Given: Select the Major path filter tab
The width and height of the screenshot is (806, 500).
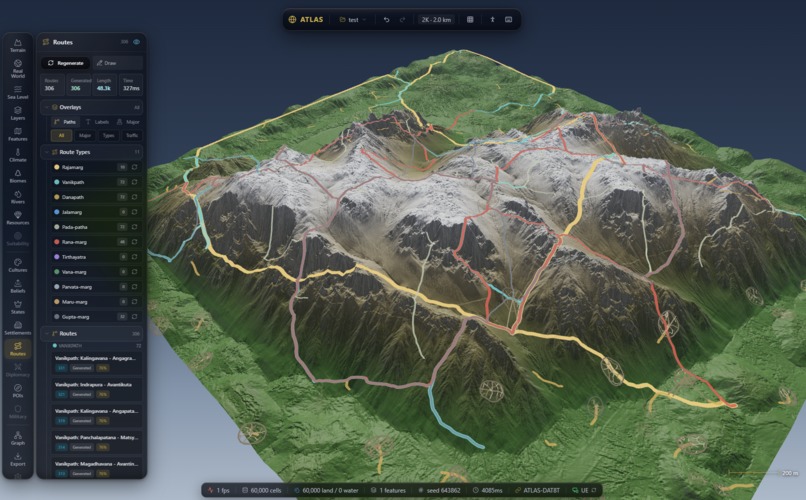Looking at the screenshot, I should 85,136.
